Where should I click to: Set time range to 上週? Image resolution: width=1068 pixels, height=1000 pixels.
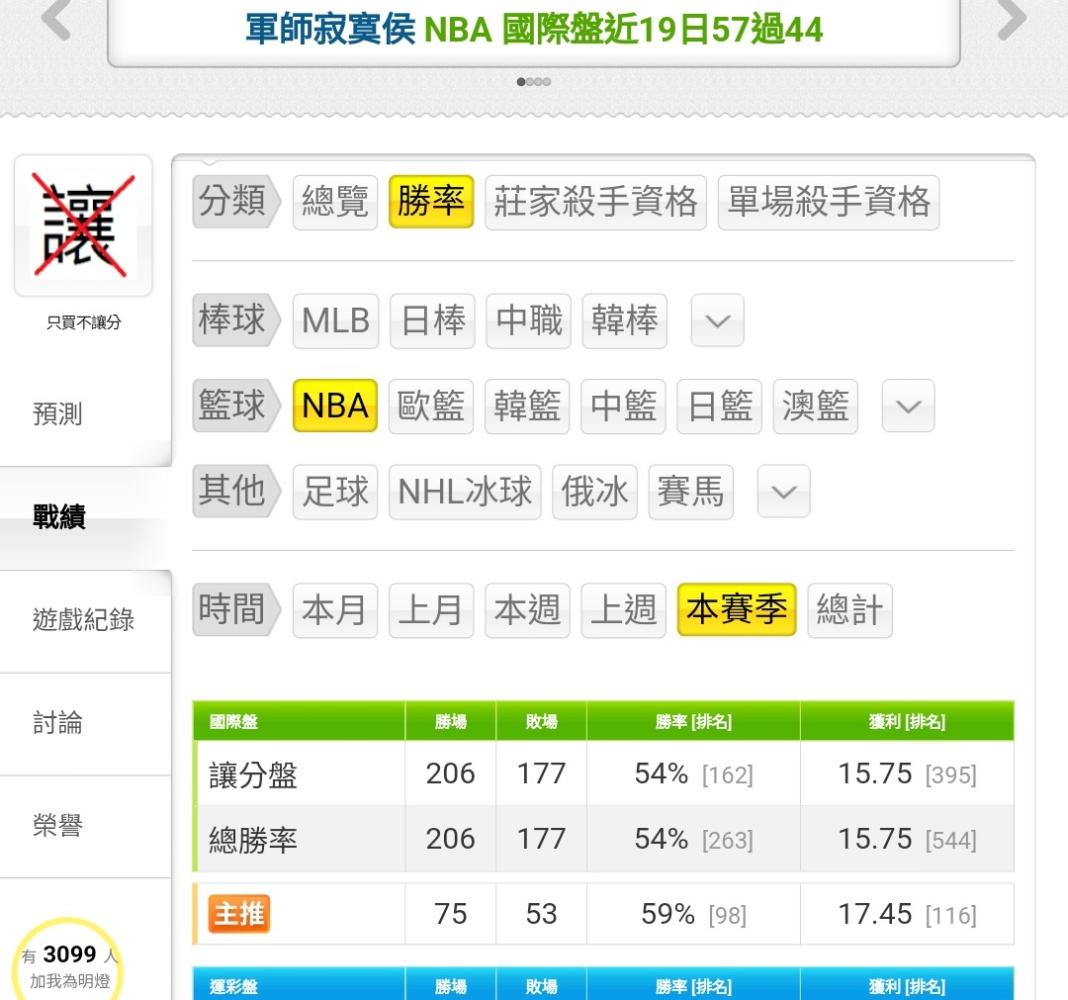click(623, 610)
